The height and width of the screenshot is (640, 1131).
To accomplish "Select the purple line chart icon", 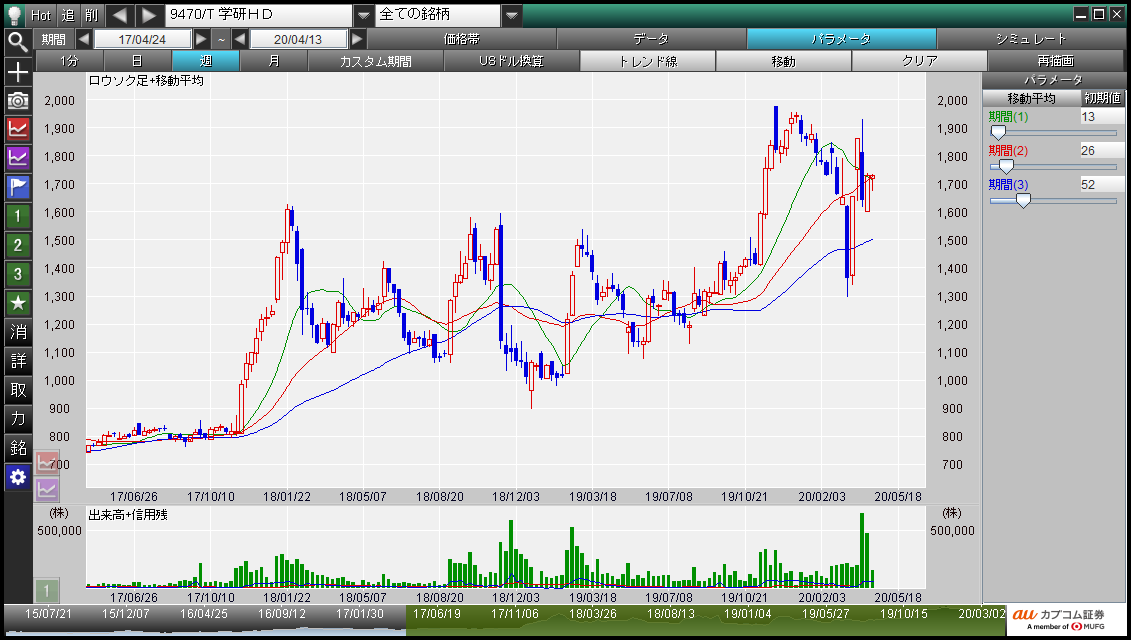I will click(x=18, y=158).
